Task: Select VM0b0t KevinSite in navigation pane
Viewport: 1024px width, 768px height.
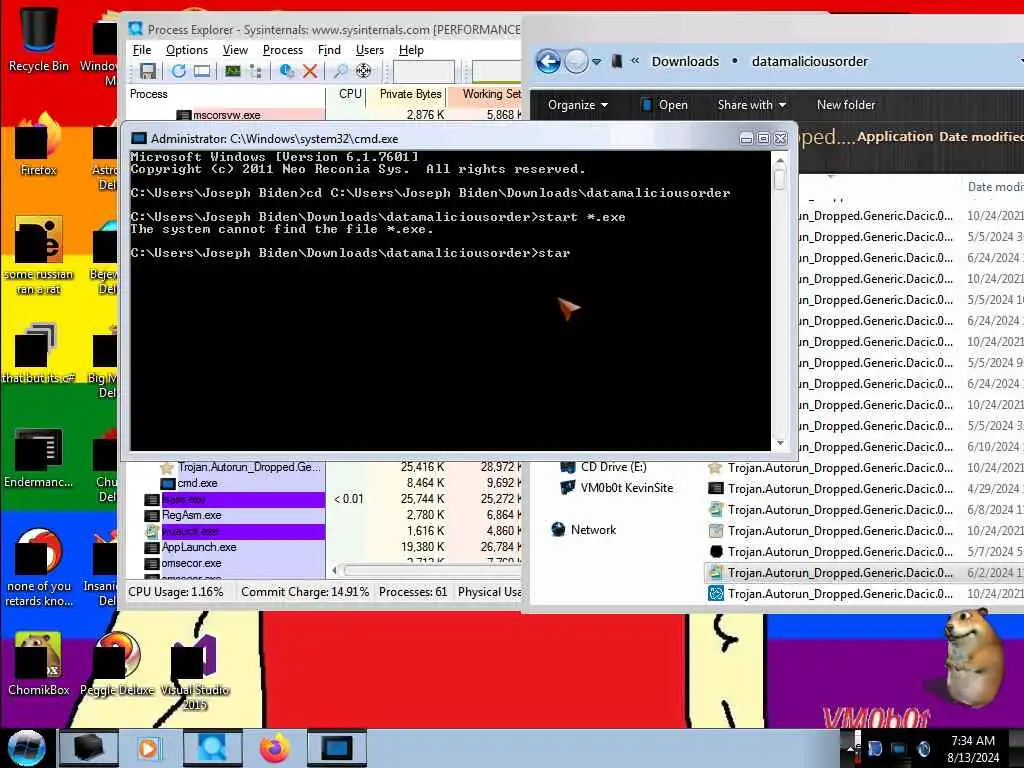Action: [616, 488]
